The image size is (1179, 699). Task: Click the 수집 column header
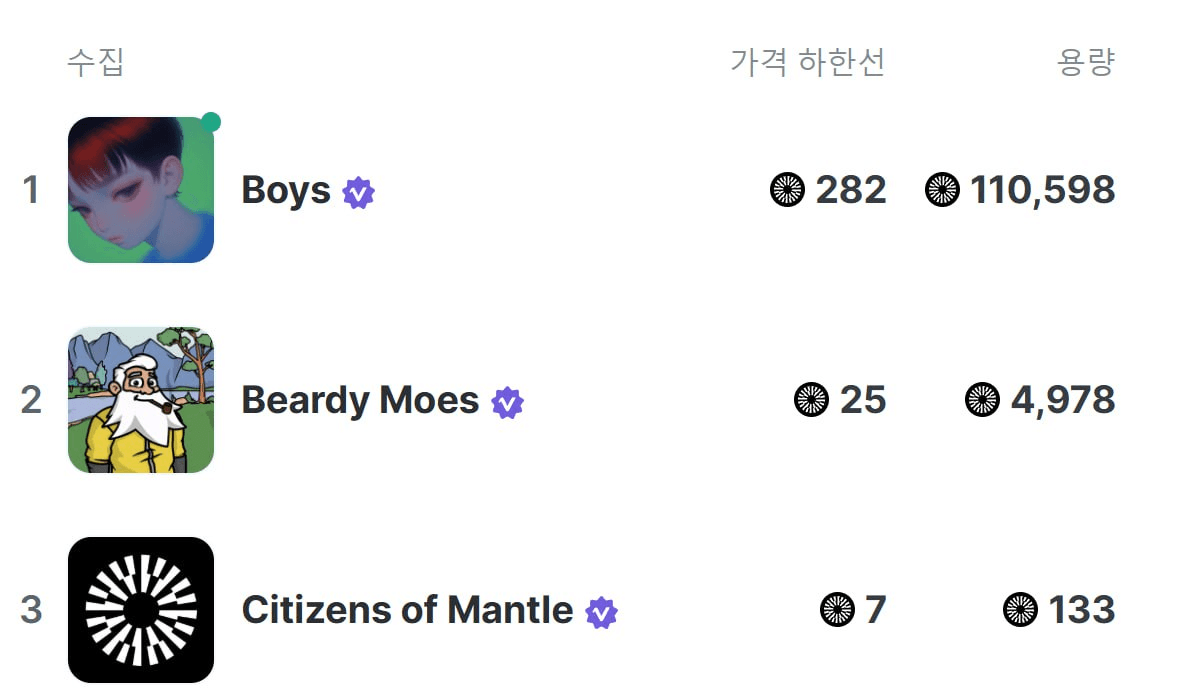click(95, 62)
